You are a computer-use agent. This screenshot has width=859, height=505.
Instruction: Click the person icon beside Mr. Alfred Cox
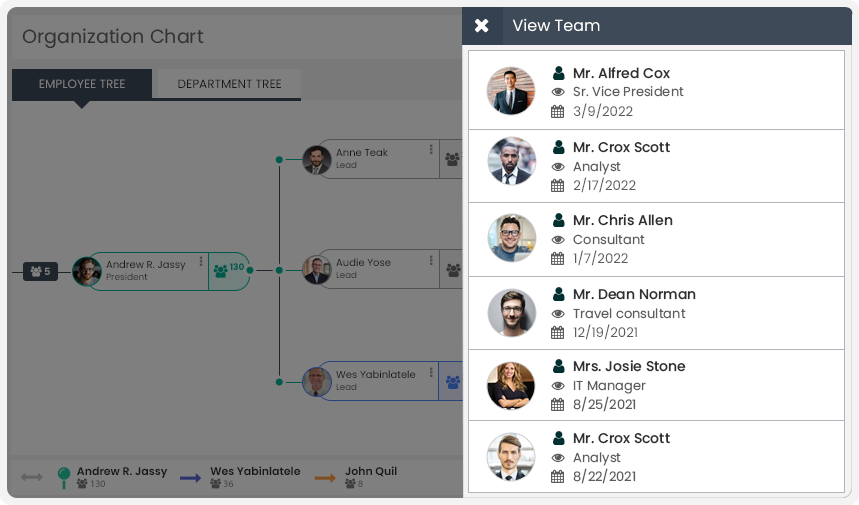(x=558, y=73)
